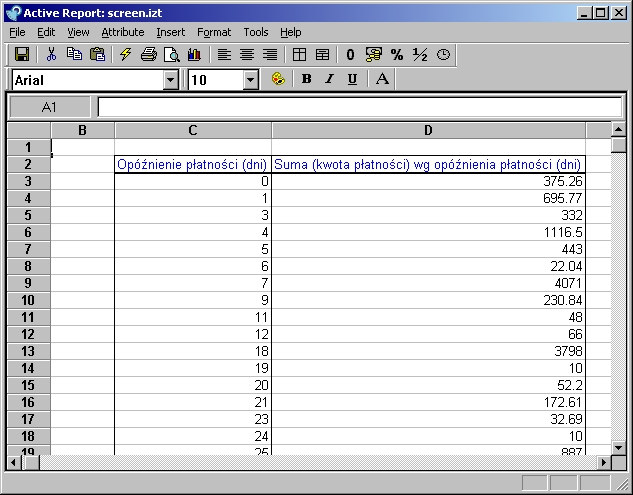Screen dimensions: 633x495
Task: Apply time format clock icon
Action: [443, 54]
